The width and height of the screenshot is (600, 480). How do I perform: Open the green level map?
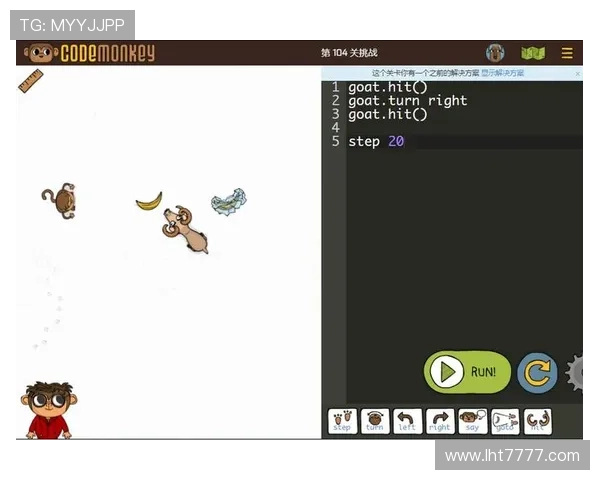[533, 53]
